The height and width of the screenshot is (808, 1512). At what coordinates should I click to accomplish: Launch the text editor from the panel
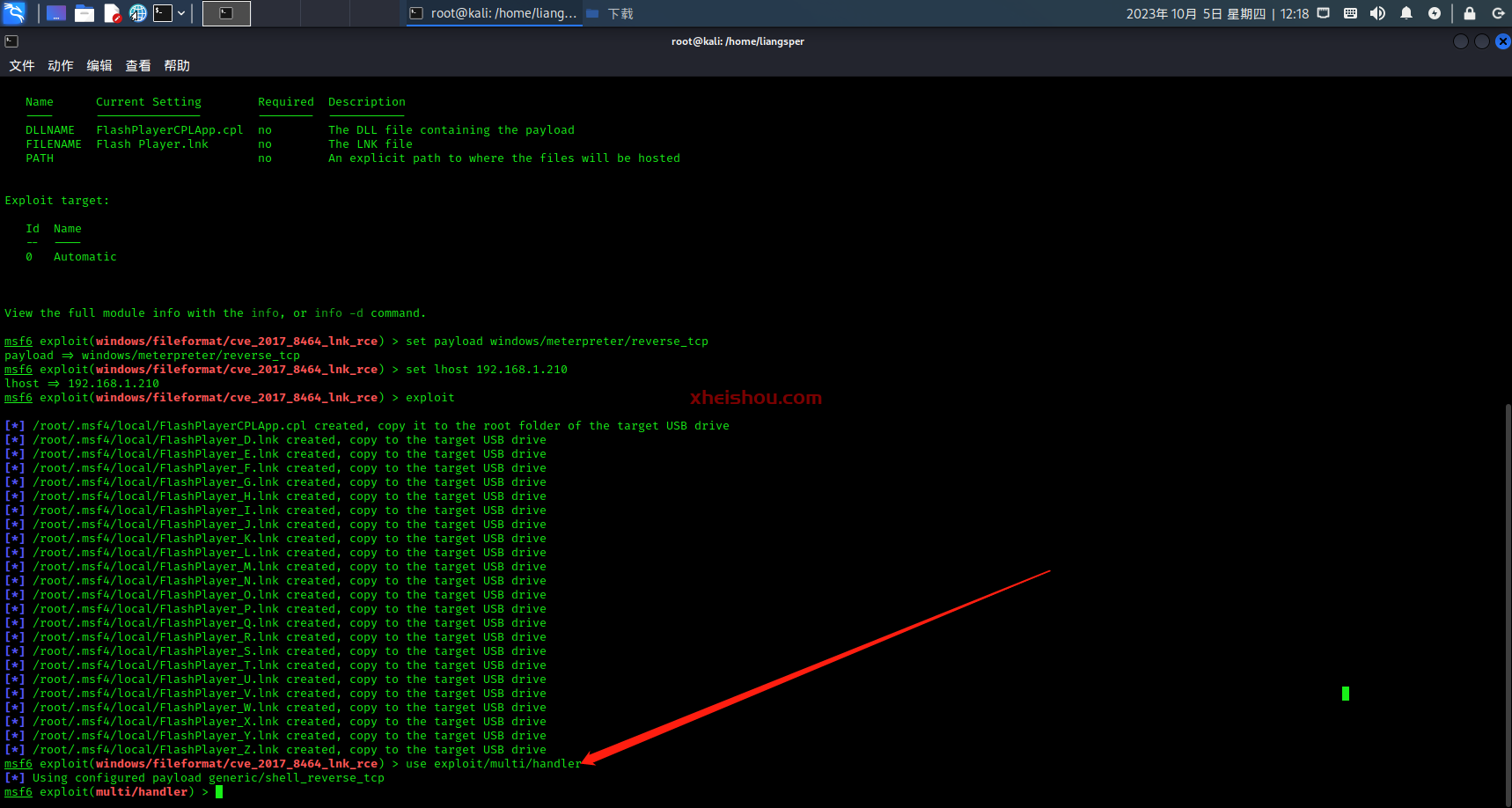(x=112, y=13)
